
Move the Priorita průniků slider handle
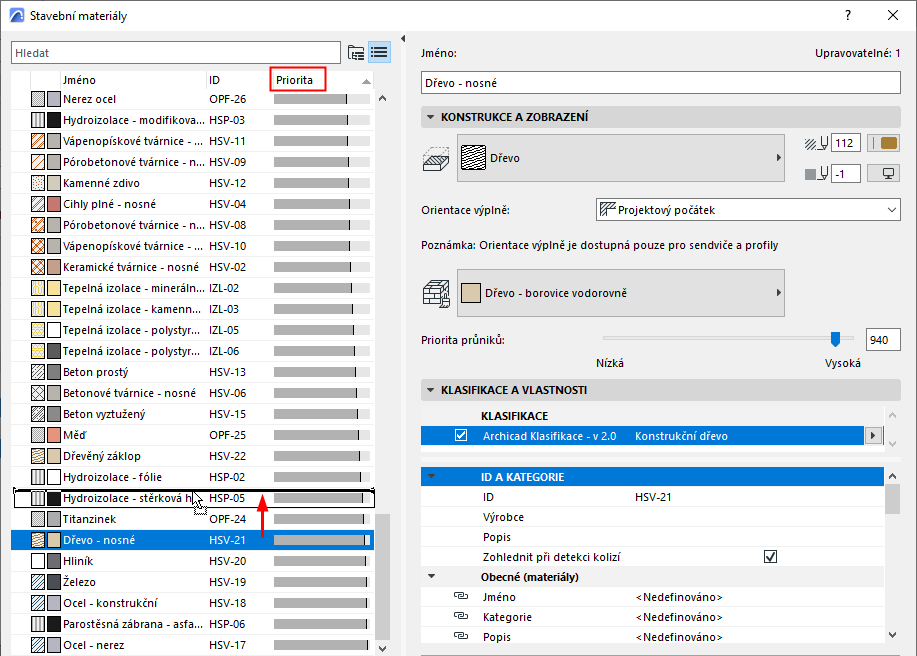[836, 339]
